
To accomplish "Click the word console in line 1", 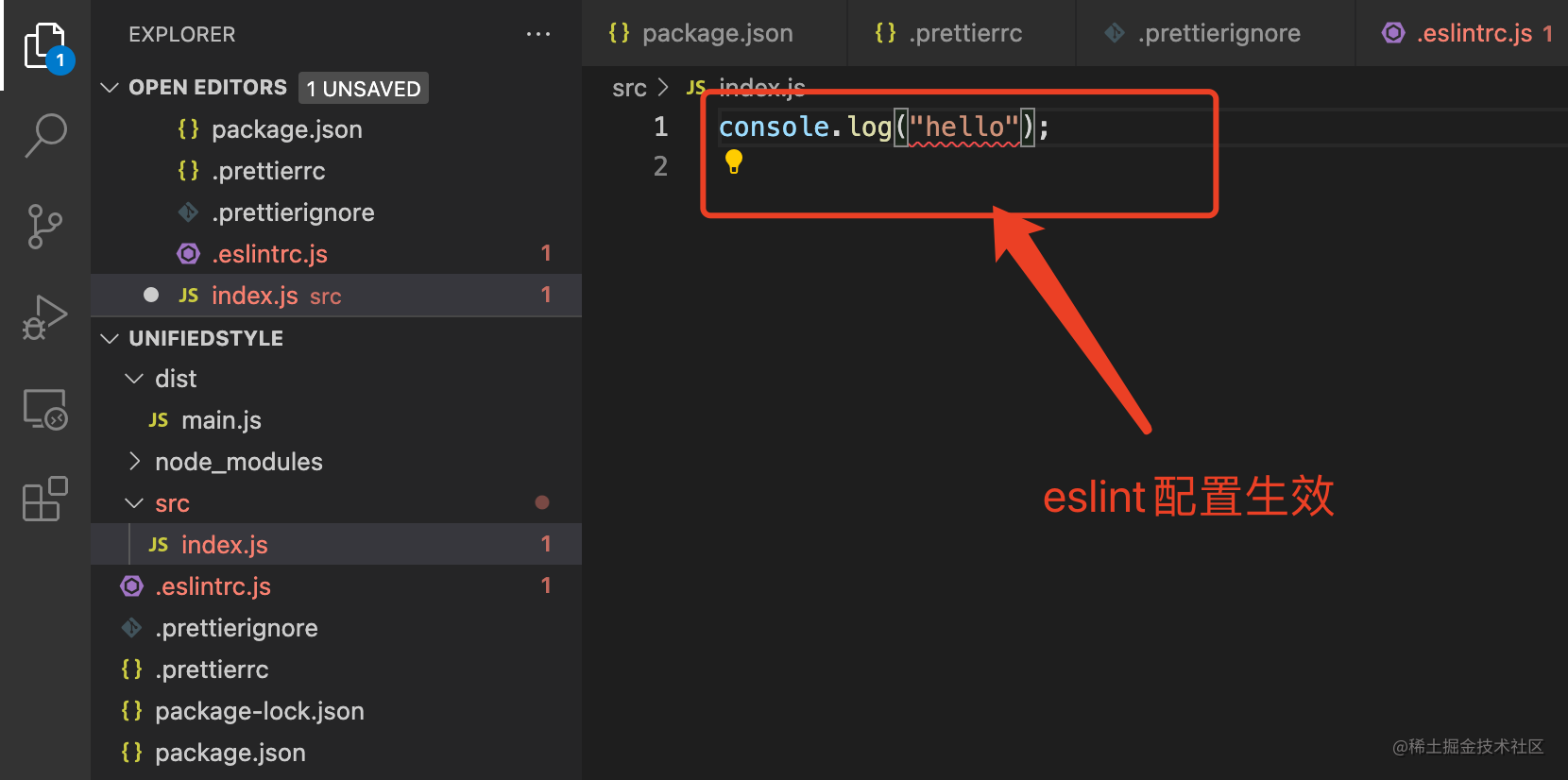I will (x=775, y=127).
